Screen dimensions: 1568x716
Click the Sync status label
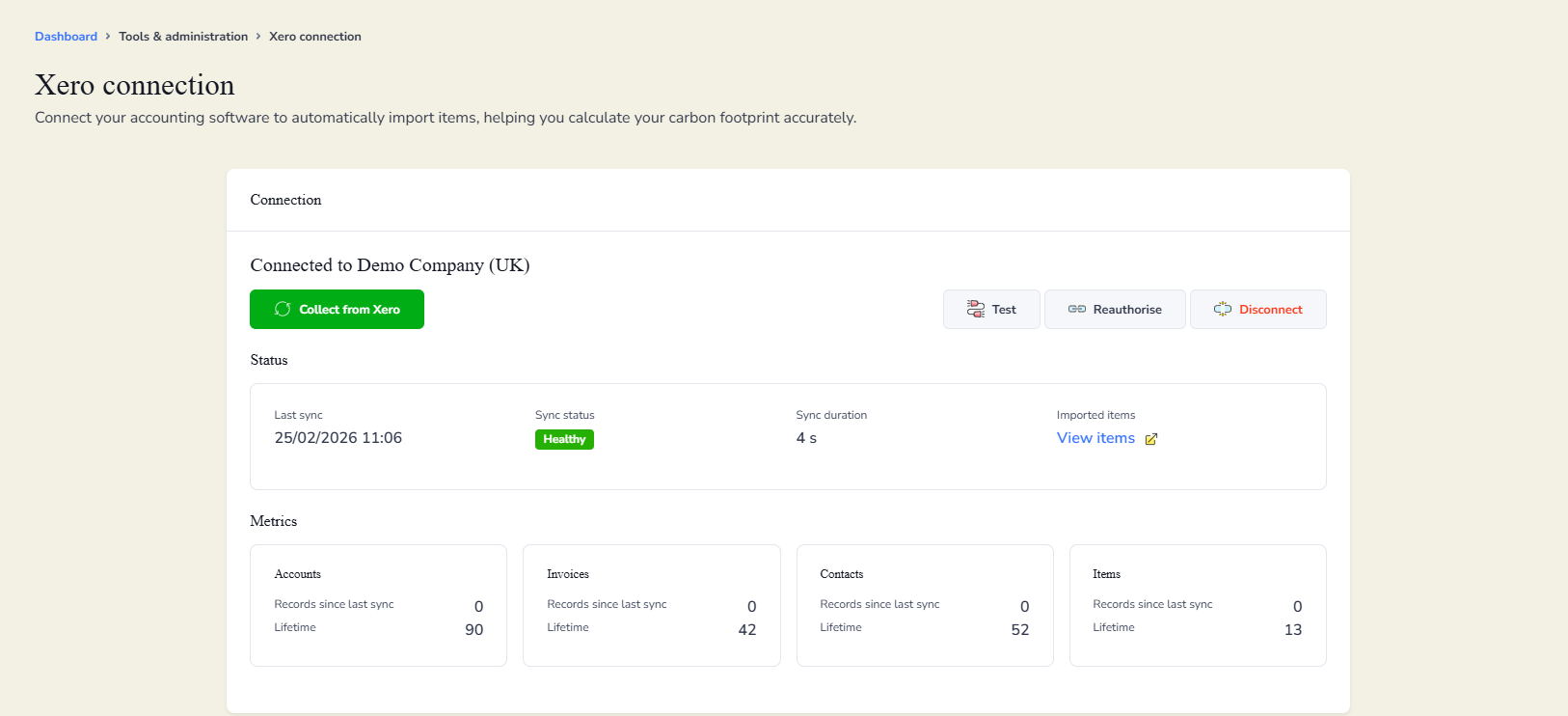pyautogui.click(x=565, y=415)
